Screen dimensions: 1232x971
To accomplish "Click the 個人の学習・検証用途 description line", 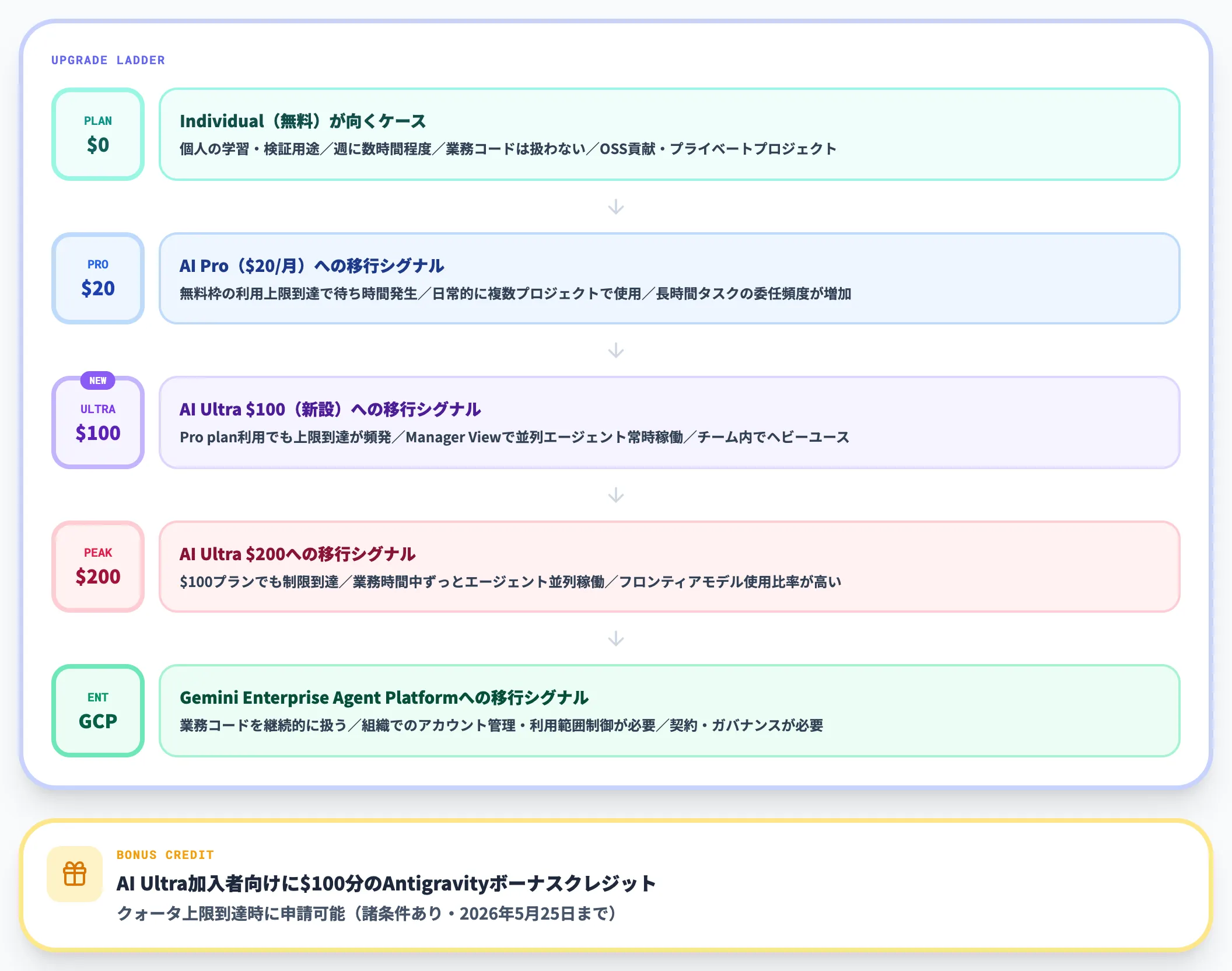I will 508,149.
